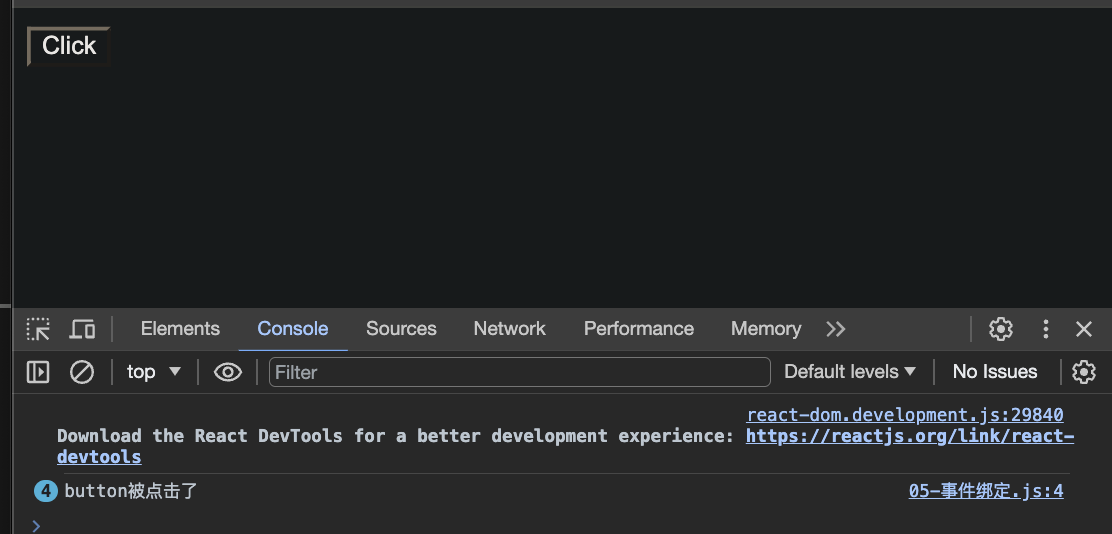1112x534 pixels.
Task: Show more DevTools tabs via chevrons
Action: tap(836, 329)
